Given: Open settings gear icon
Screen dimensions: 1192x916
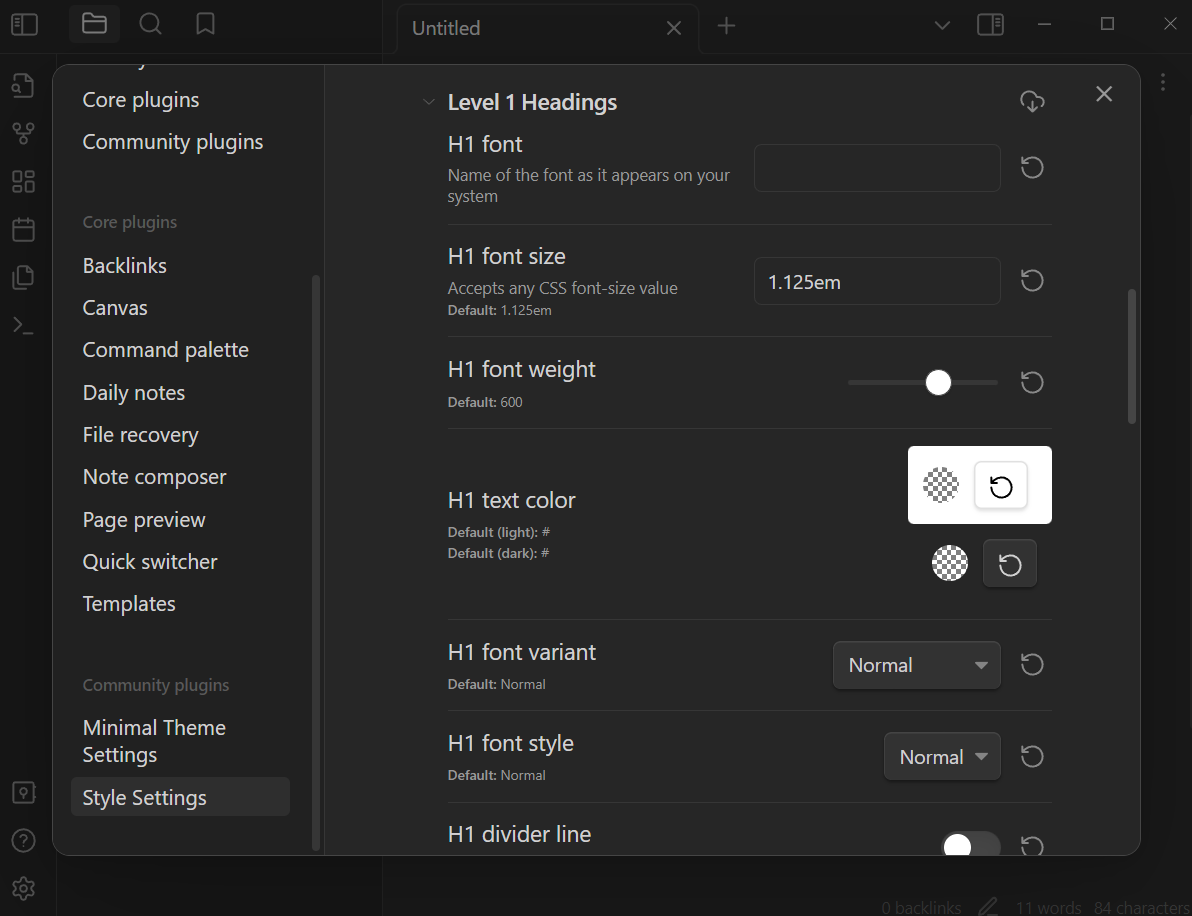Looking at the screenshot, I should [24, 889].
